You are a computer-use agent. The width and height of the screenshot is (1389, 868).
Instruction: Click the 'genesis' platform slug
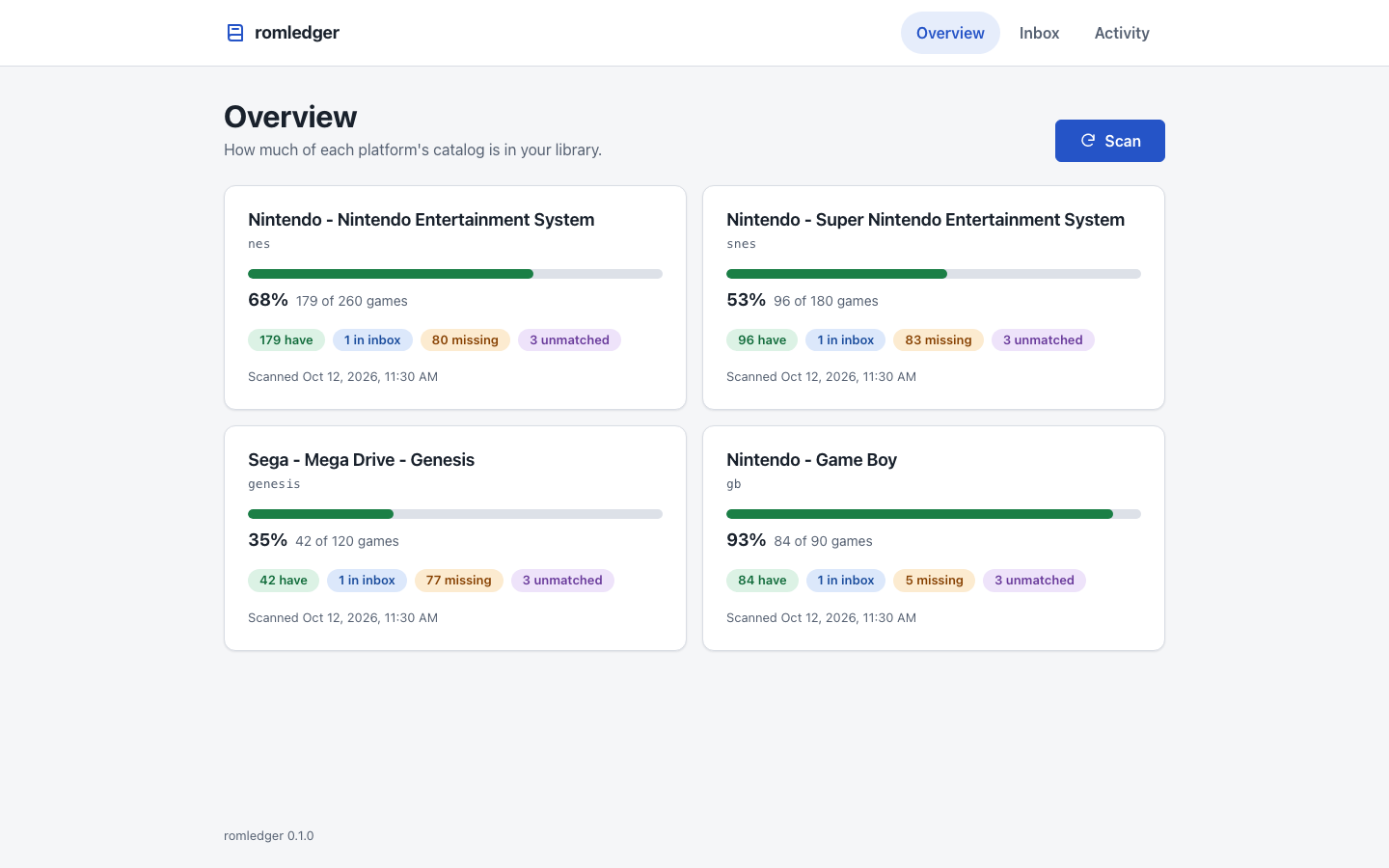point(274,484)
